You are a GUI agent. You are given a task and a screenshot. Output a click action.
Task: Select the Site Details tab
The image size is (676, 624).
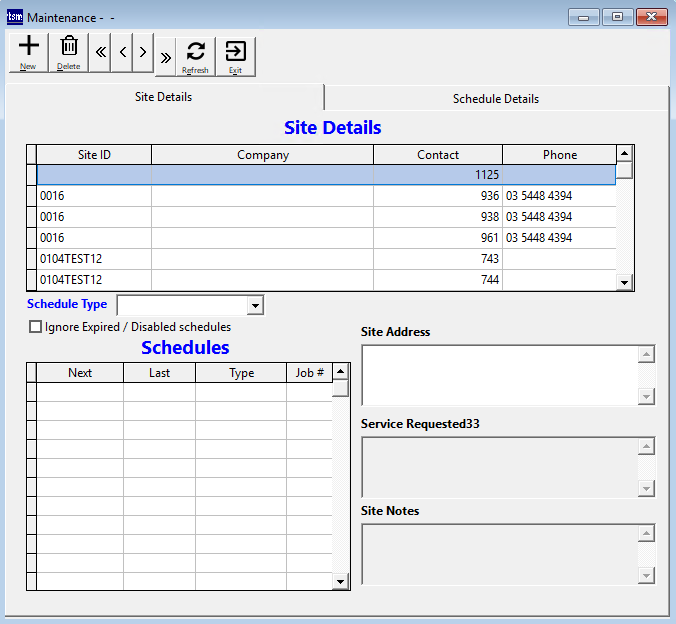click(x=164, y=97)
